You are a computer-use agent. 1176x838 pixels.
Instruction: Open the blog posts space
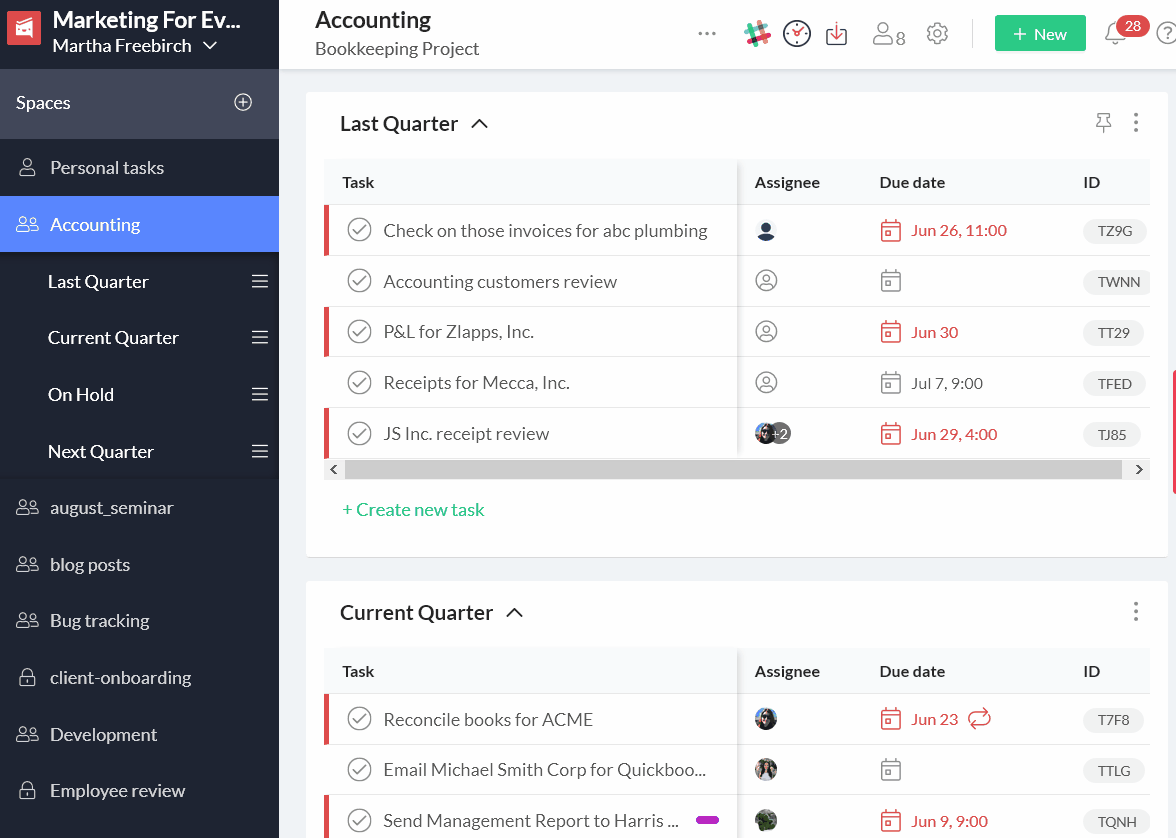coord(140,564)
